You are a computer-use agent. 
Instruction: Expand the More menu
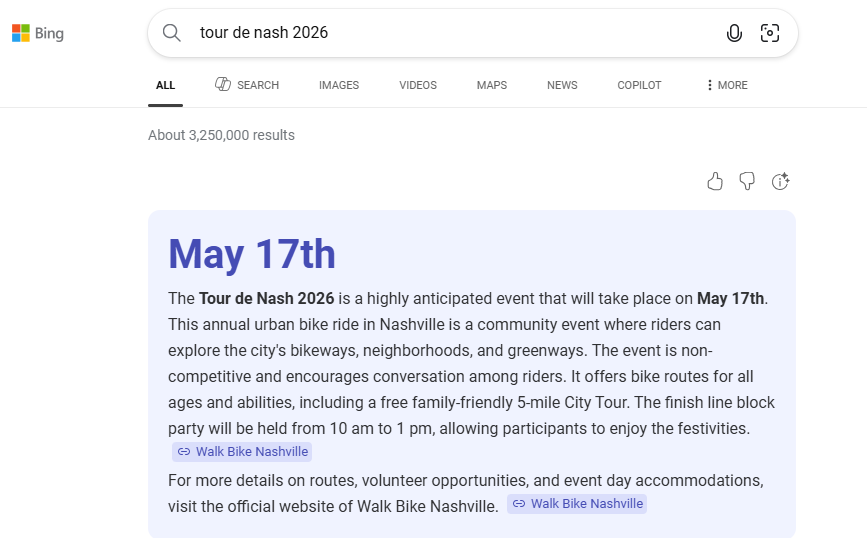[x=727, y=85]
